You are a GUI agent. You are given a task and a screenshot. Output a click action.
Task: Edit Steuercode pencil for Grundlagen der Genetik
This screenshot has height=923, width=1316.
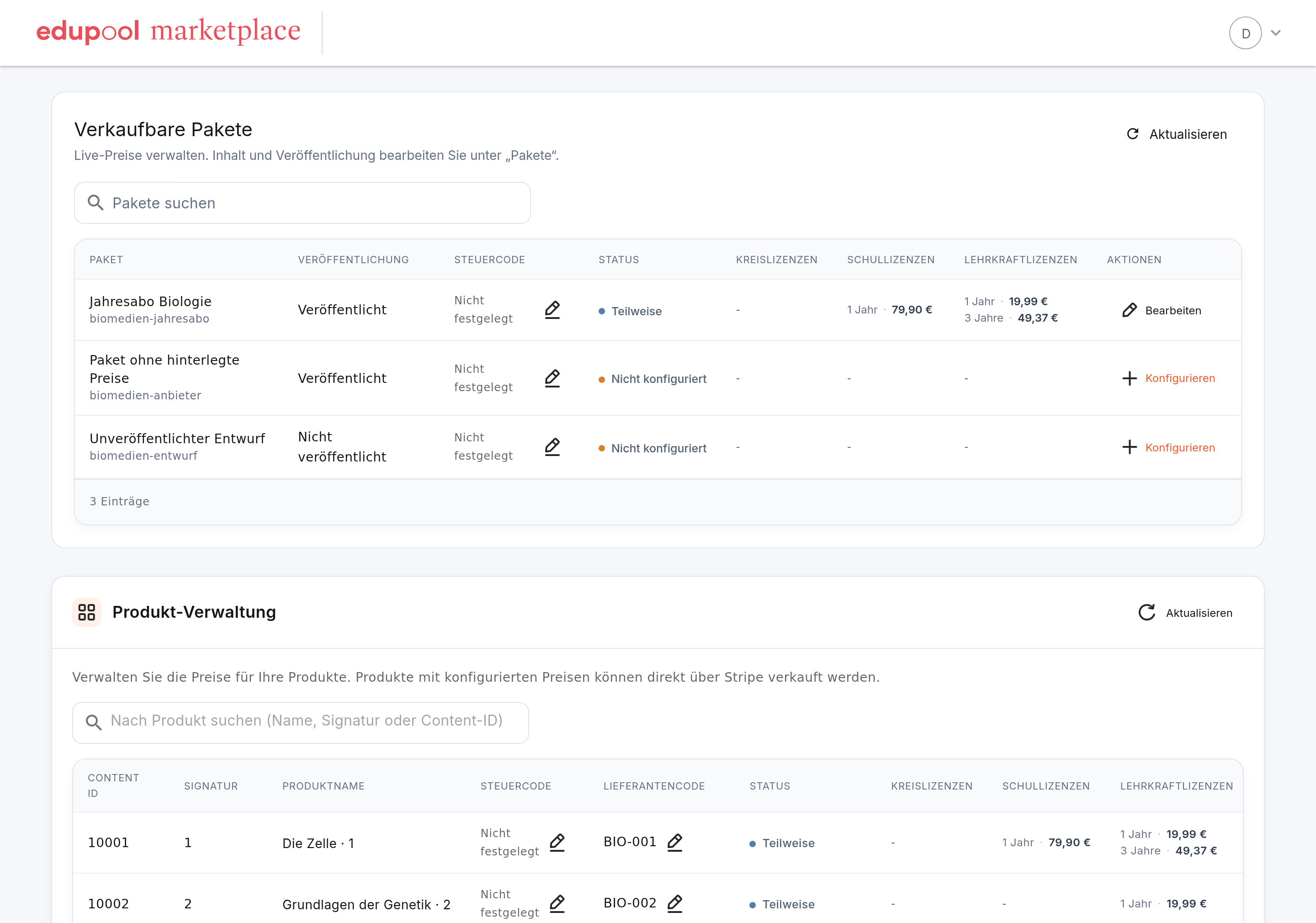[x=557, y=904]
